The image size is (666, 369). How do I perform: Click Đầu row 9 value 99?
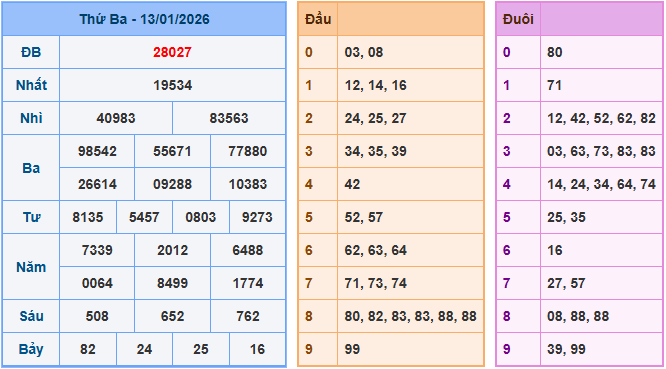click(x=352, y=349)
